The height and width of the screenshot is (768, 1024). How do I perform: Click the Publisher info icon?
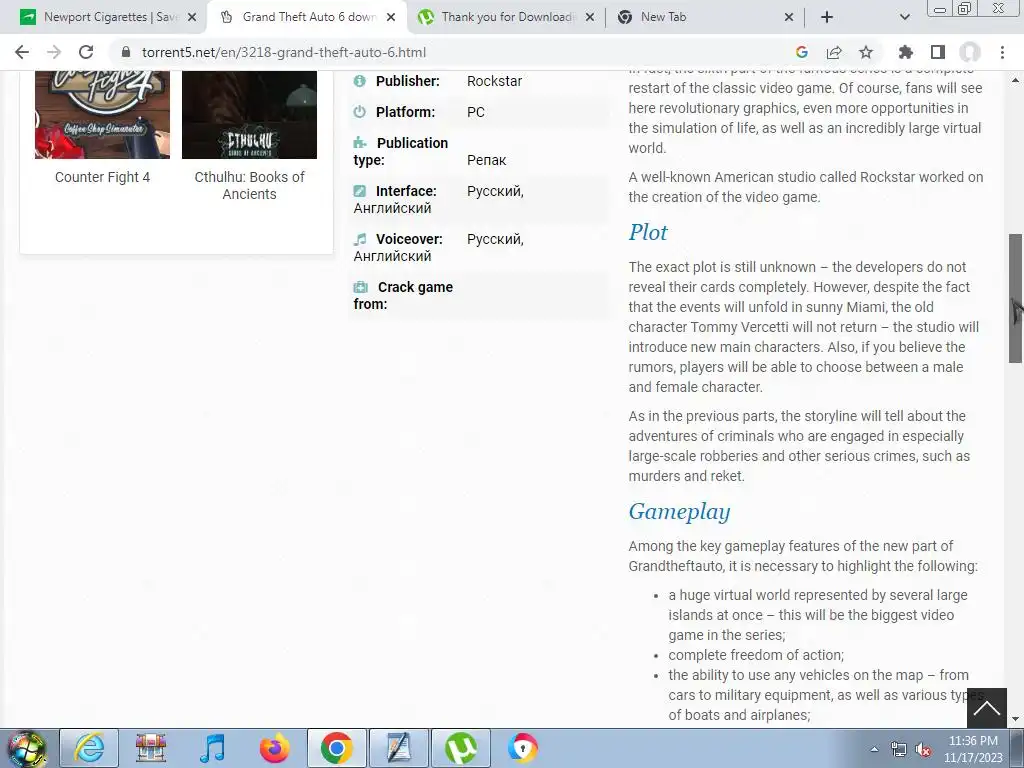(x=359, y=81)
